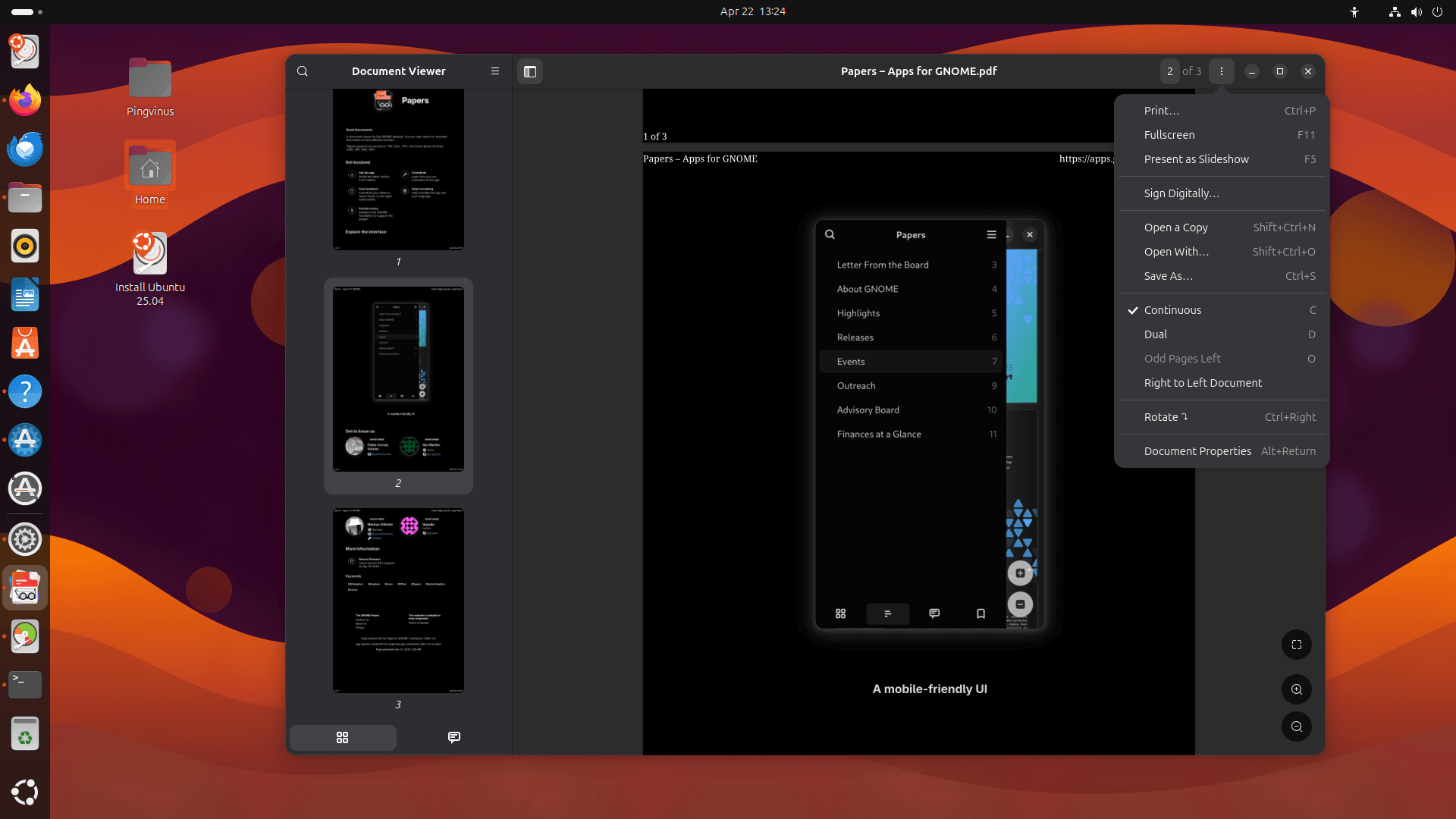Click the Papers document viewer dock icon
Image resolution: width=1456 pixels, height=819 pixels.
coord(25,588)
